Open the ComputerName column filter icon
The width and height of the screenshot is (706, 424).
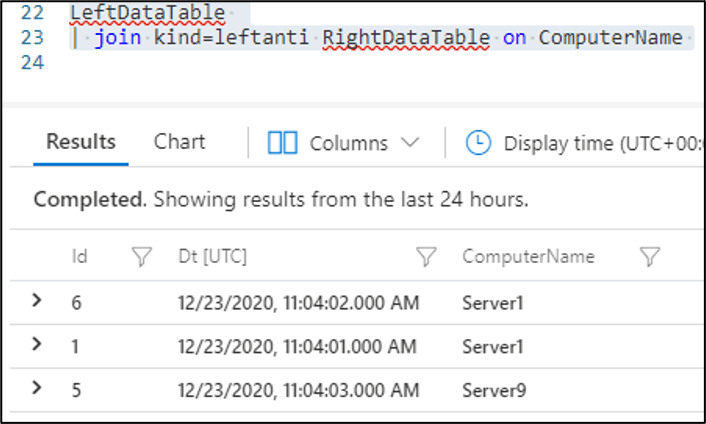click(650, 257)
